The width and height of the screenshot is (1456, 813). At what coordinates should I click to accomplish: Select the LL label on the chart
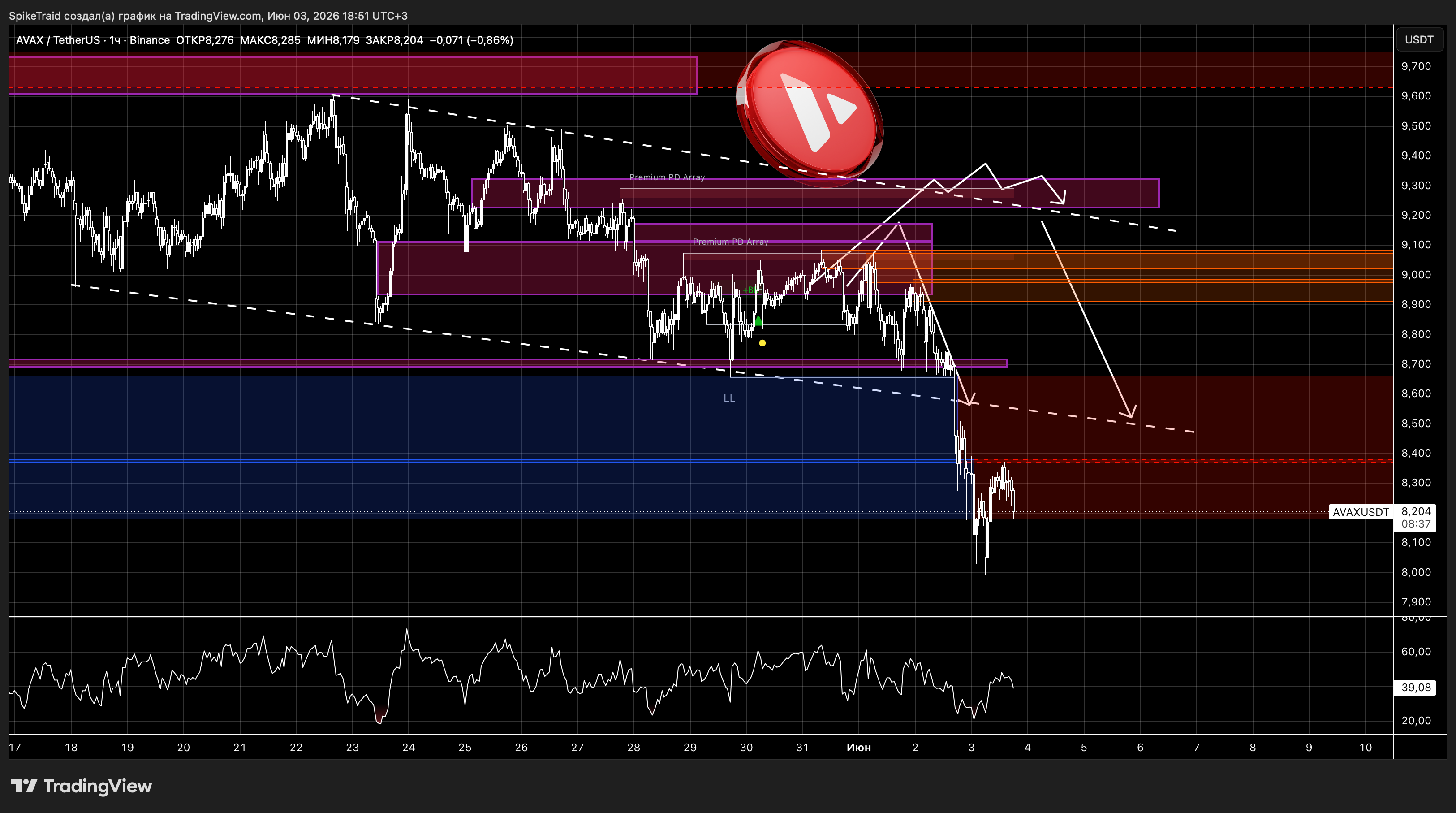(x=729, y=398)
